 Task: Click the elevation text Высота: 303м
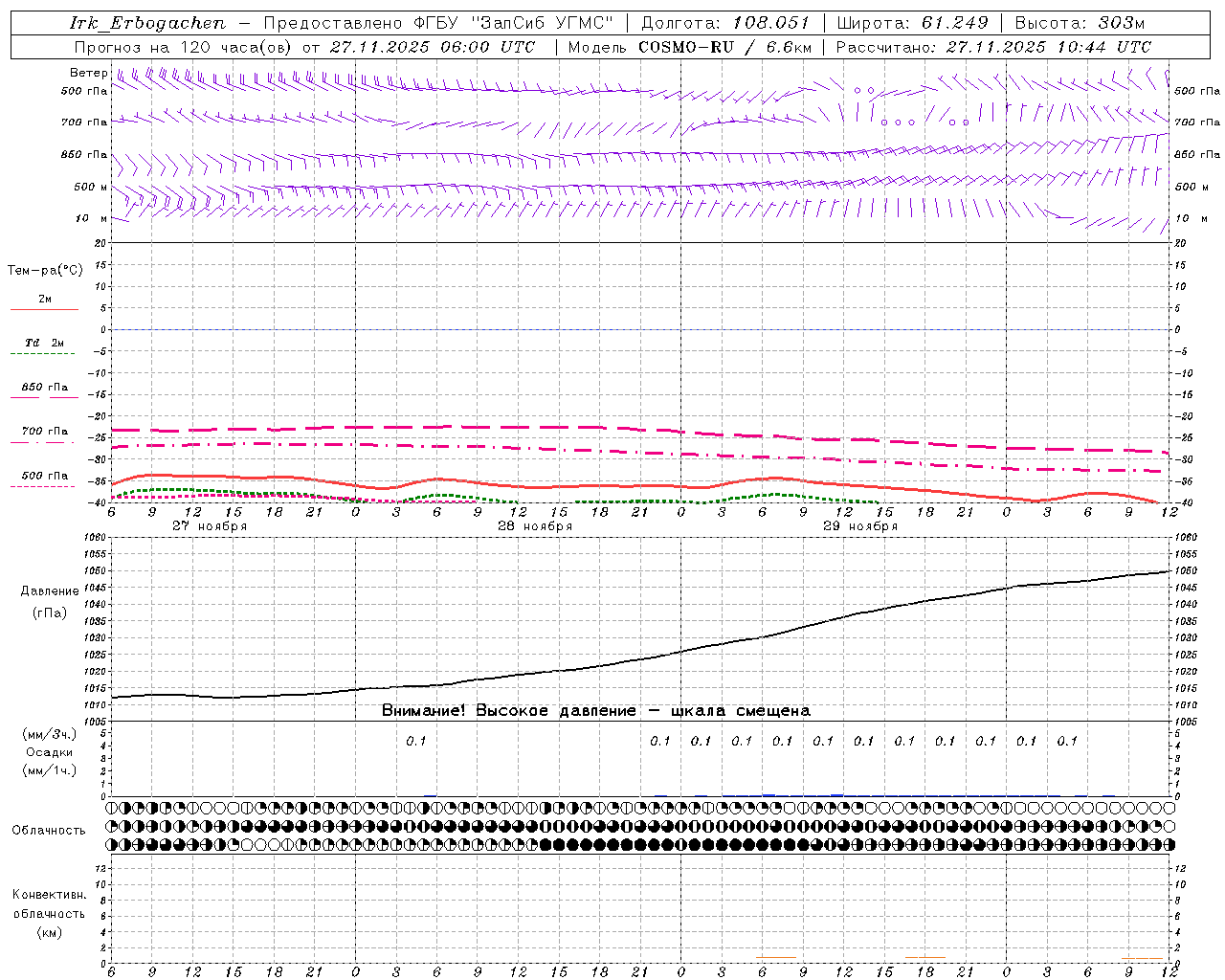click(x=1080, y=23)
